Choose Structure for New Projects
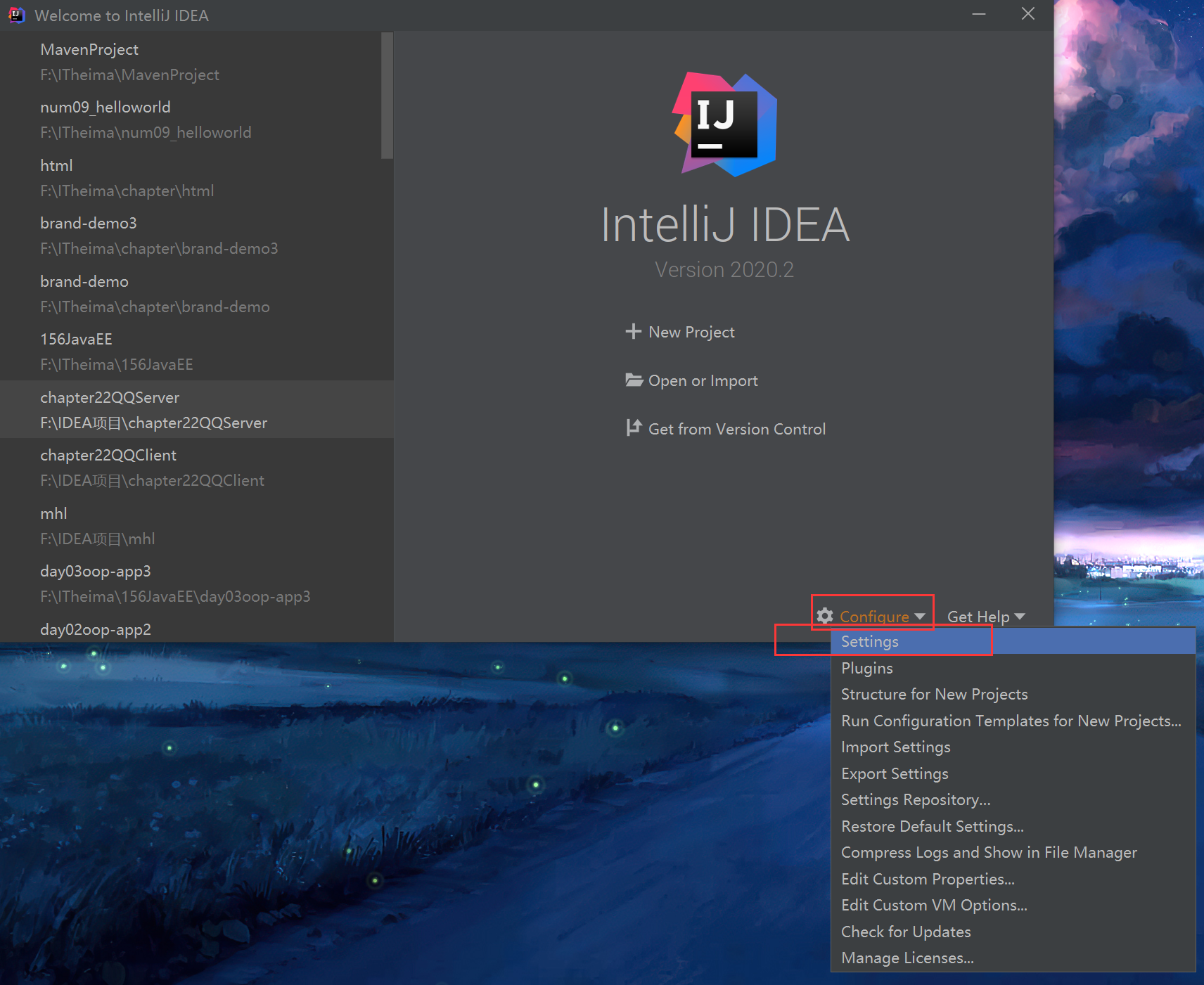Viewport: 1204px width, 985px height. point(934,694)
